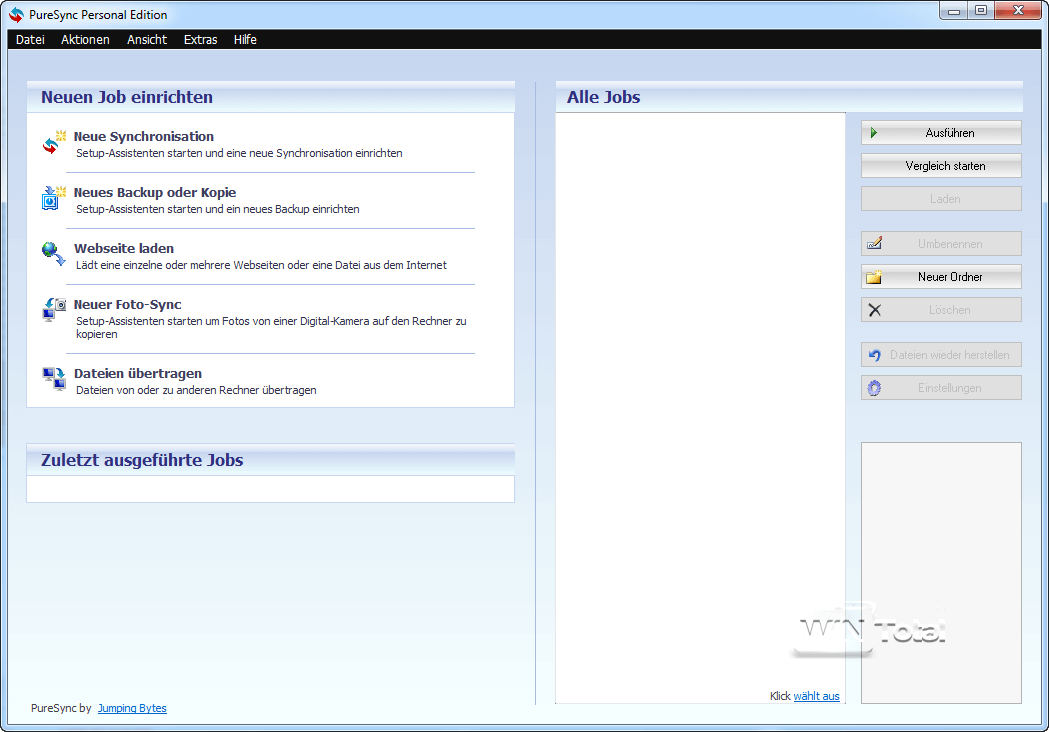Click the pencil icon on Umbenennen
The image size is (1049, 732).
pyautogui.click(x=874, y=244)
